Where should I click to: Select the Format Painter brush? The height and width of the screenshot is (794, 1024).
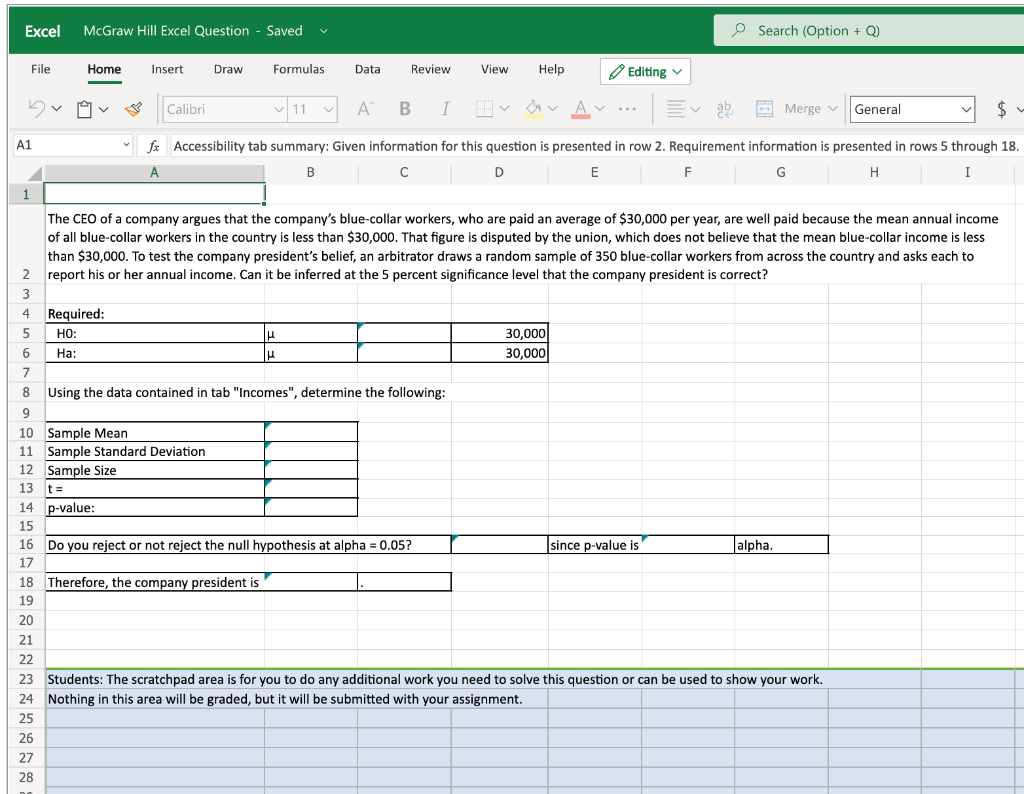tap(134, 109)
